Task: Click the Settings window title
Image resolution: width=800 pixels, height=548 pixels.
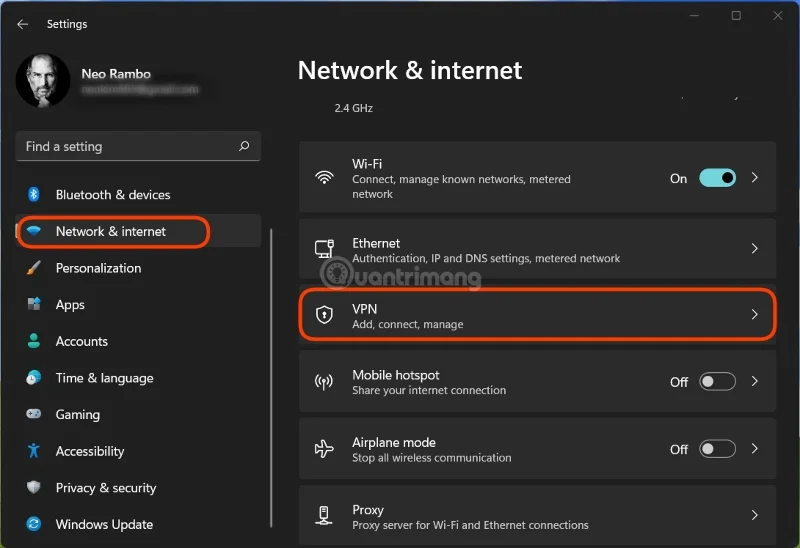Action: (67, 24)
